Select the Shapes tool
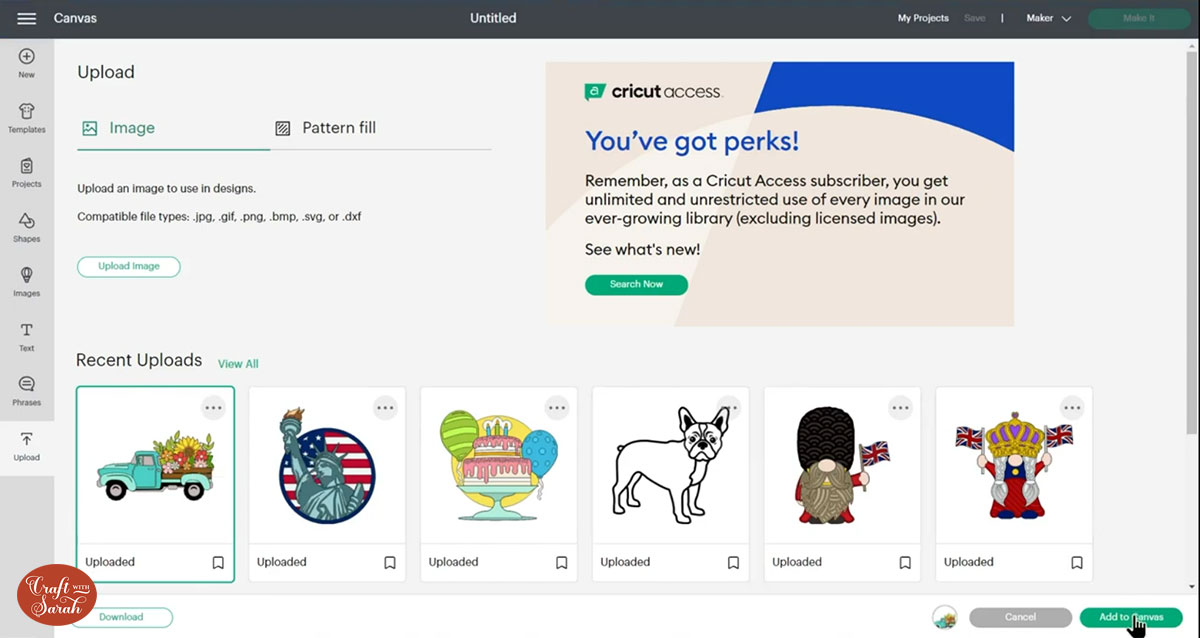1200x638 pixels. click(x=27, y=226)
